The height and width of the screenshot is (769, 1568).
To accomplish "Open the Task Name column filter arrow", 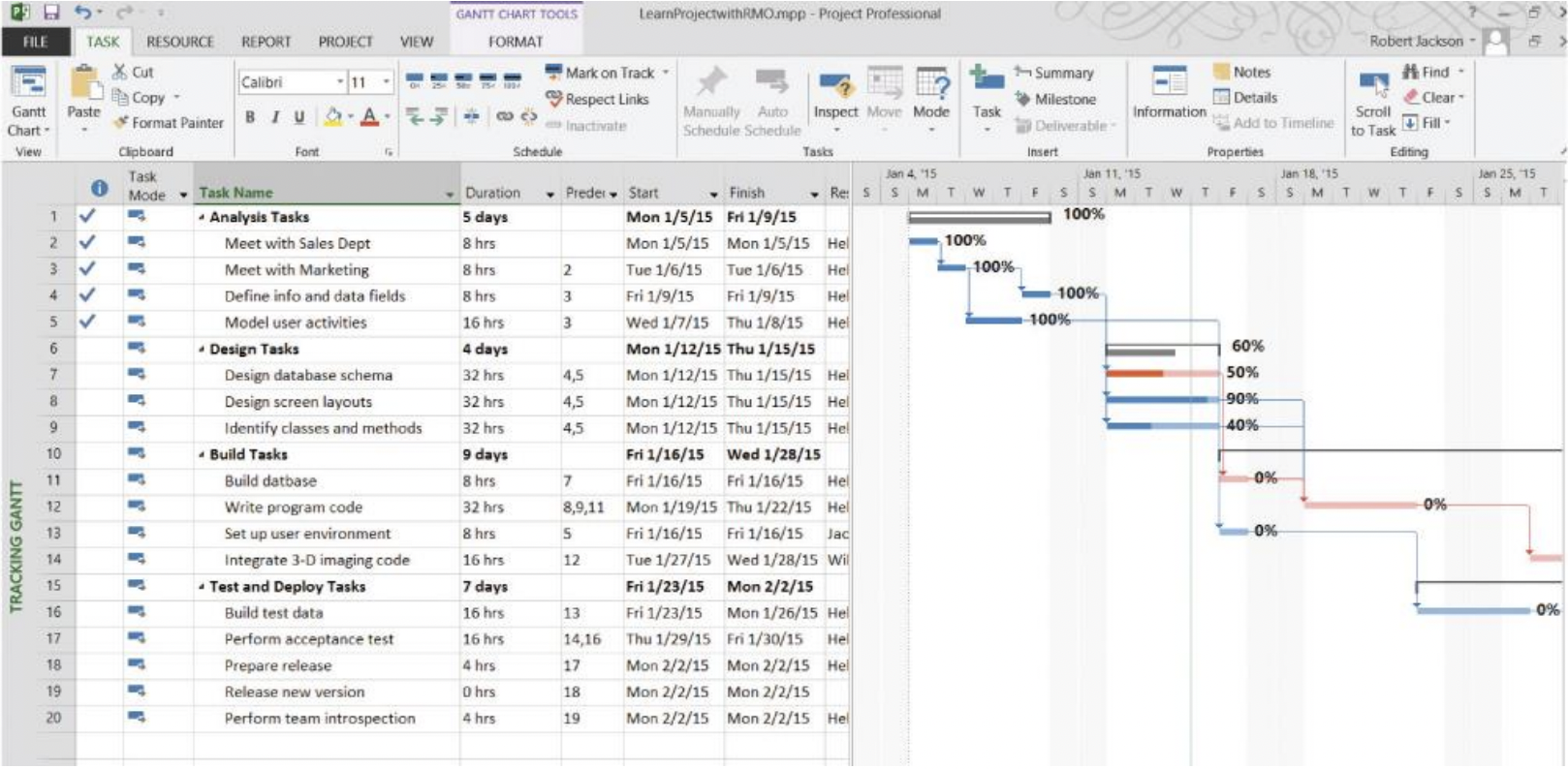I will (x=450, y=194).
